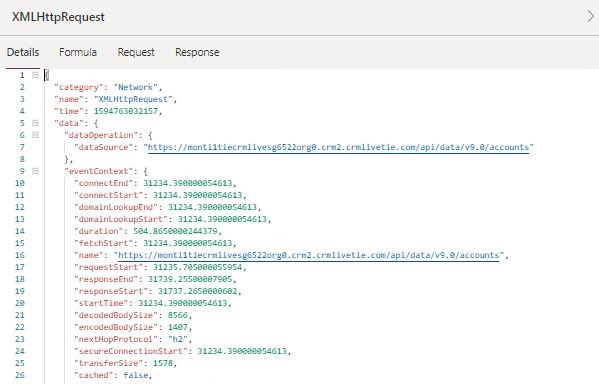599x384 pixels.
Task: Click the "nextHopProtocol" h2 value
Action: 178,339
